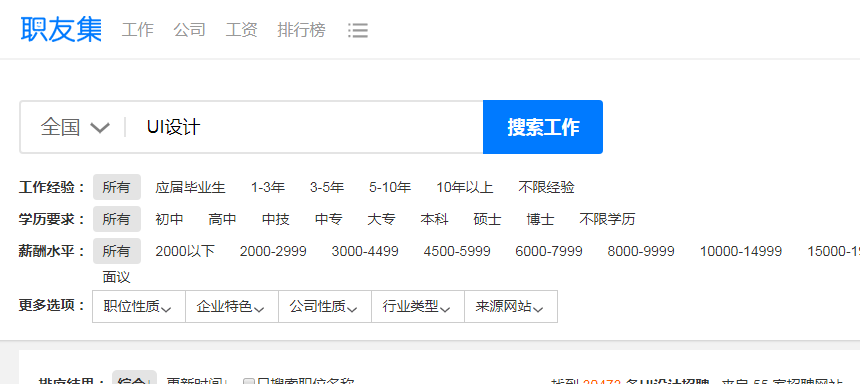Check the 只搜索职位名称 checkbox
The height and width of the screenshot is (384, 860).
point(249,382)
